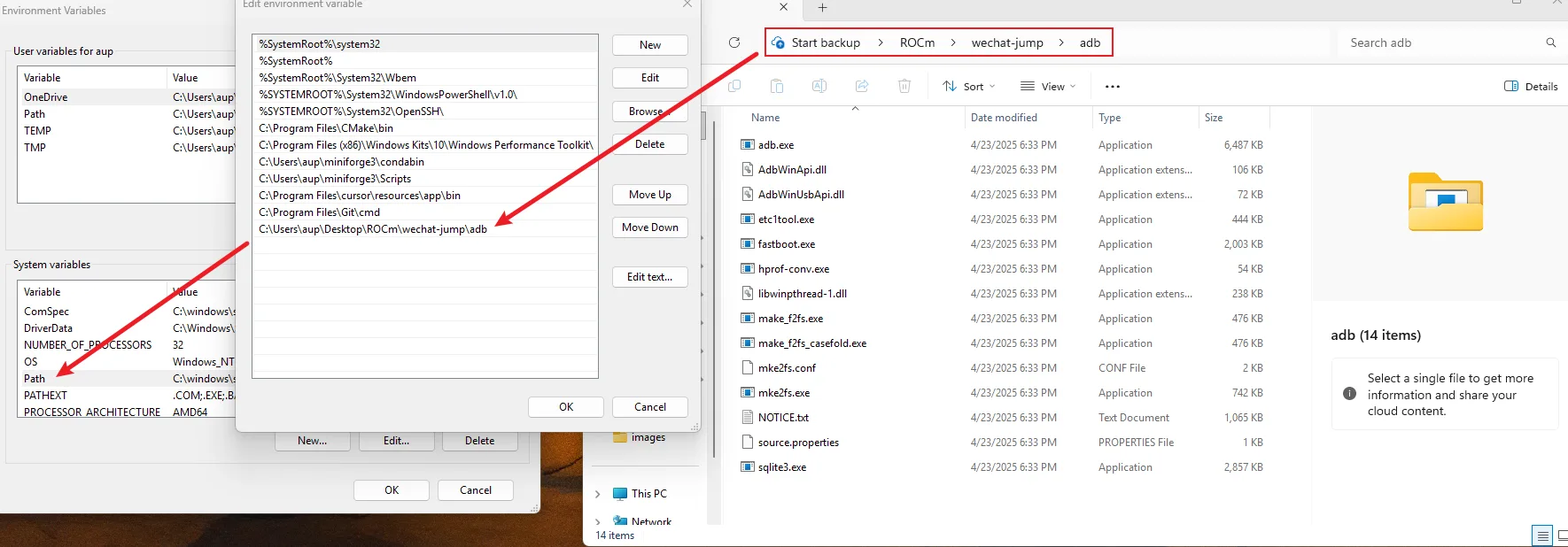Click the Move Up button
1568x547 pixels.
tap(650, 195)
